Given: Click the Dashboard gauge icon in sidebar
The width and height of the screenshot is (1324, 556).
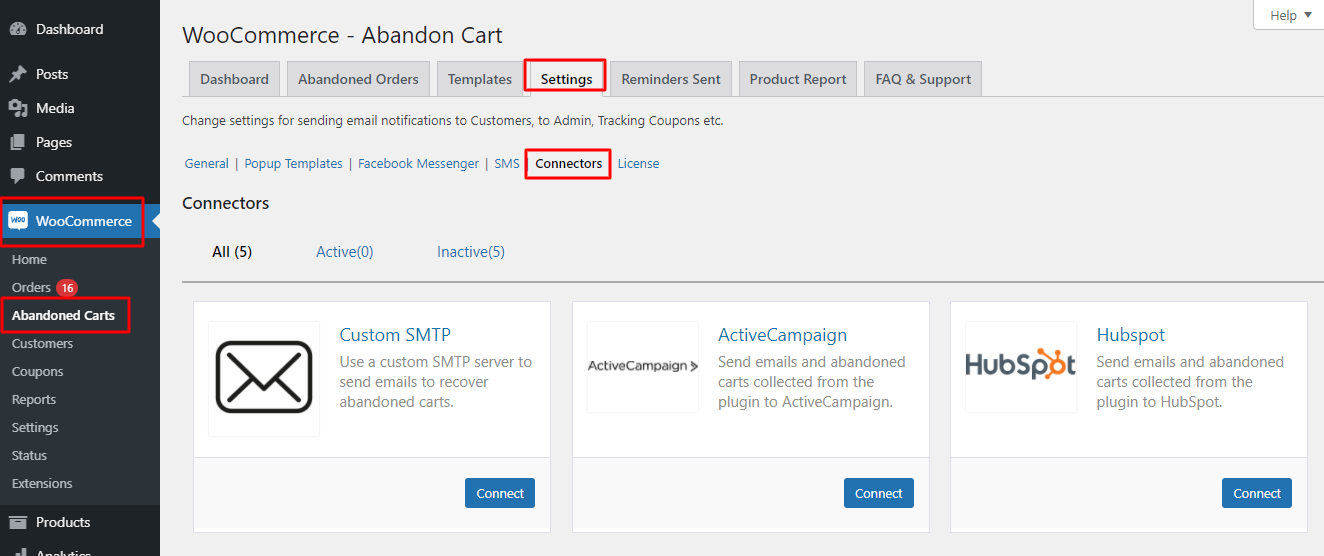Looking at the screenshot, I should [17, 30].
